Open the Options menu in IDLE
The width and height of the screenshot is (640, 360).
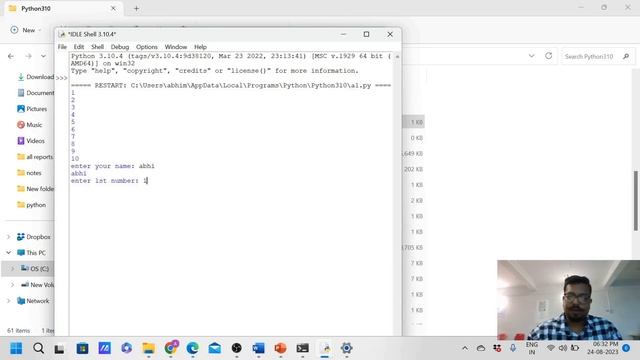click(147, 47)
